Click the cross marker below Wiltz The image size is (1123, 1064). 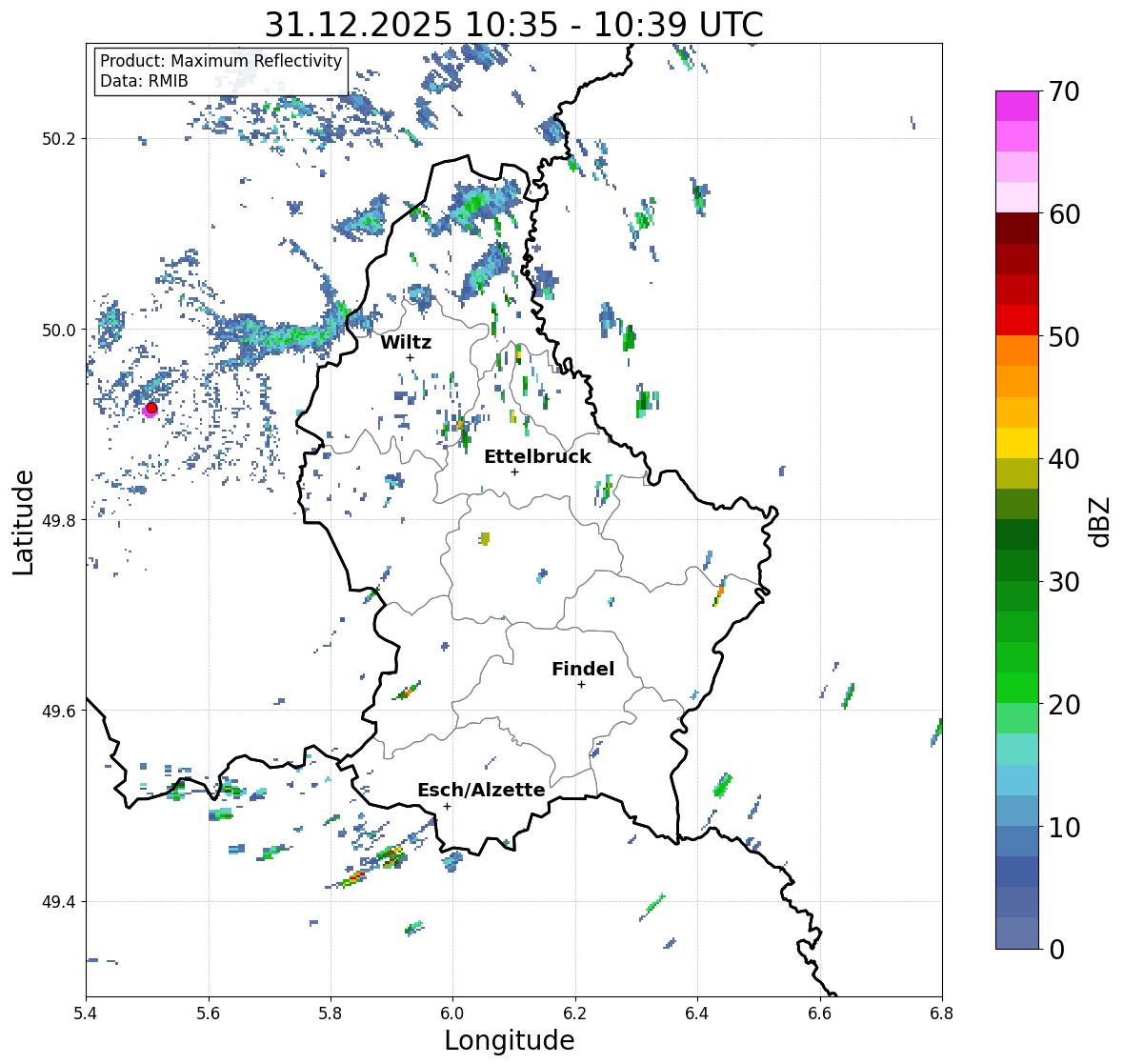pos(410,357)
